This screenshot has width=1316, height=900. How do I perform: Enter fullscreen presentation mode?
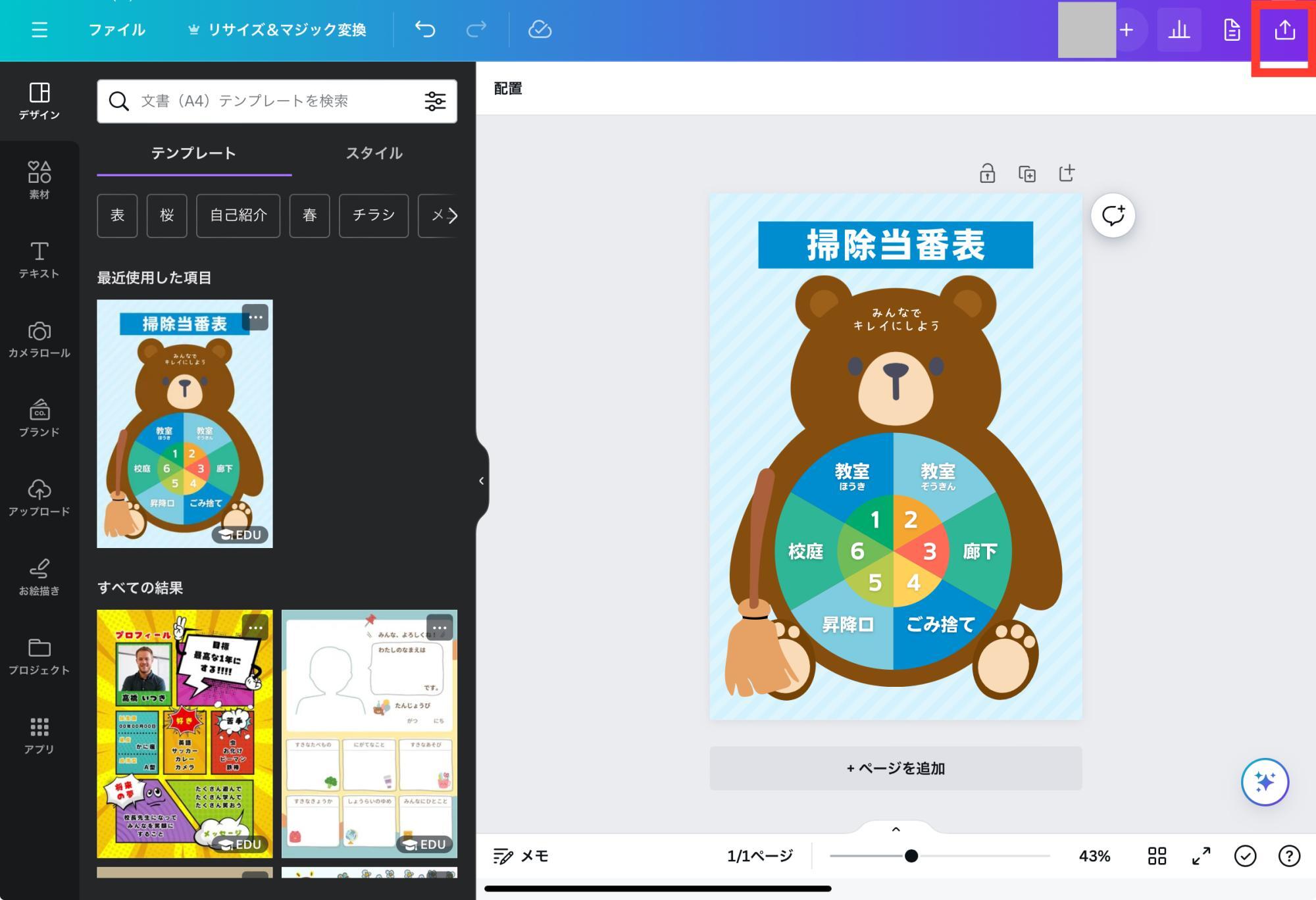click(1201, 856)
